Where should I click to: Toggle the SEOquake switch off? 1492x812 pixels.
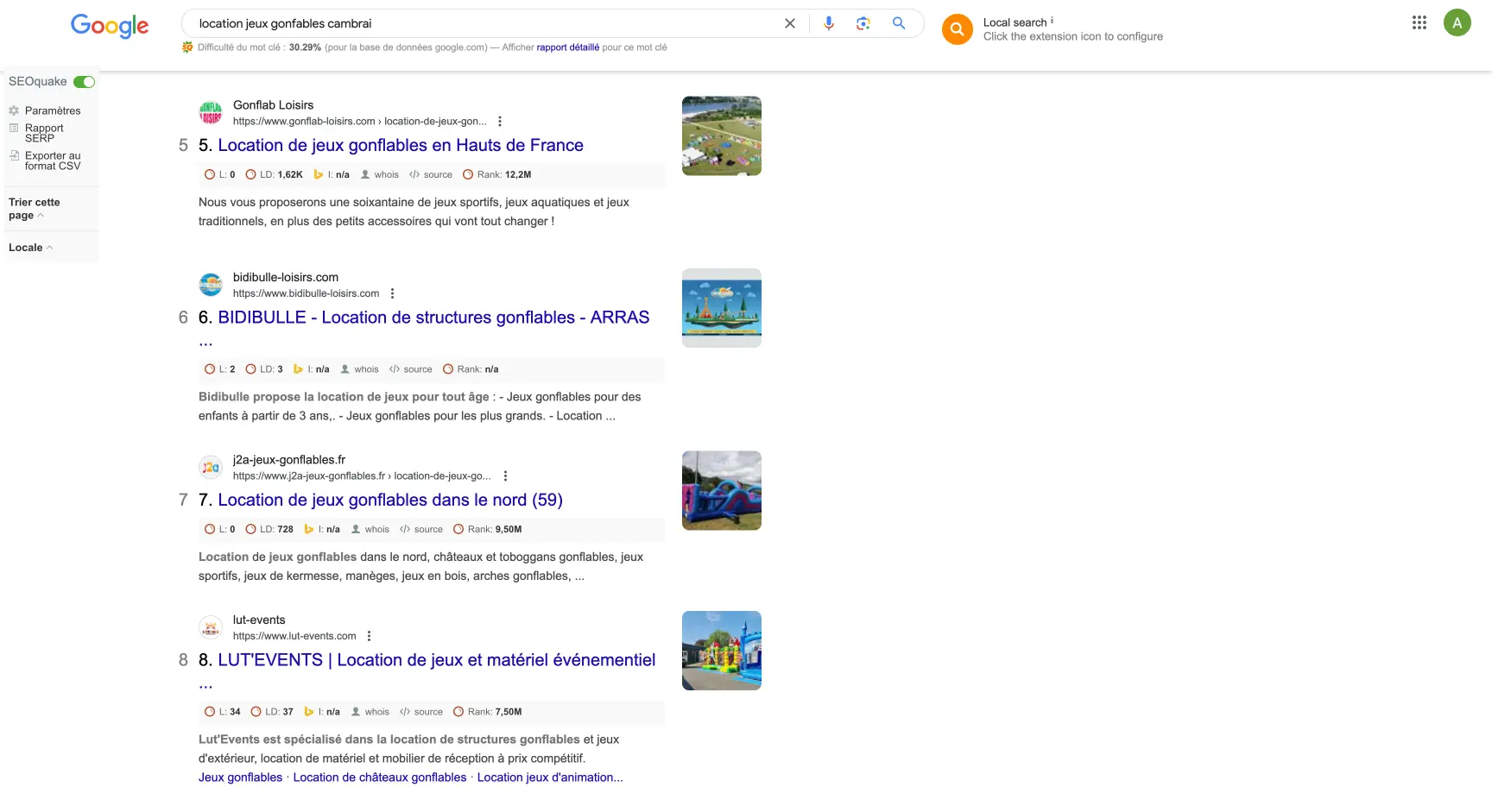85,82
